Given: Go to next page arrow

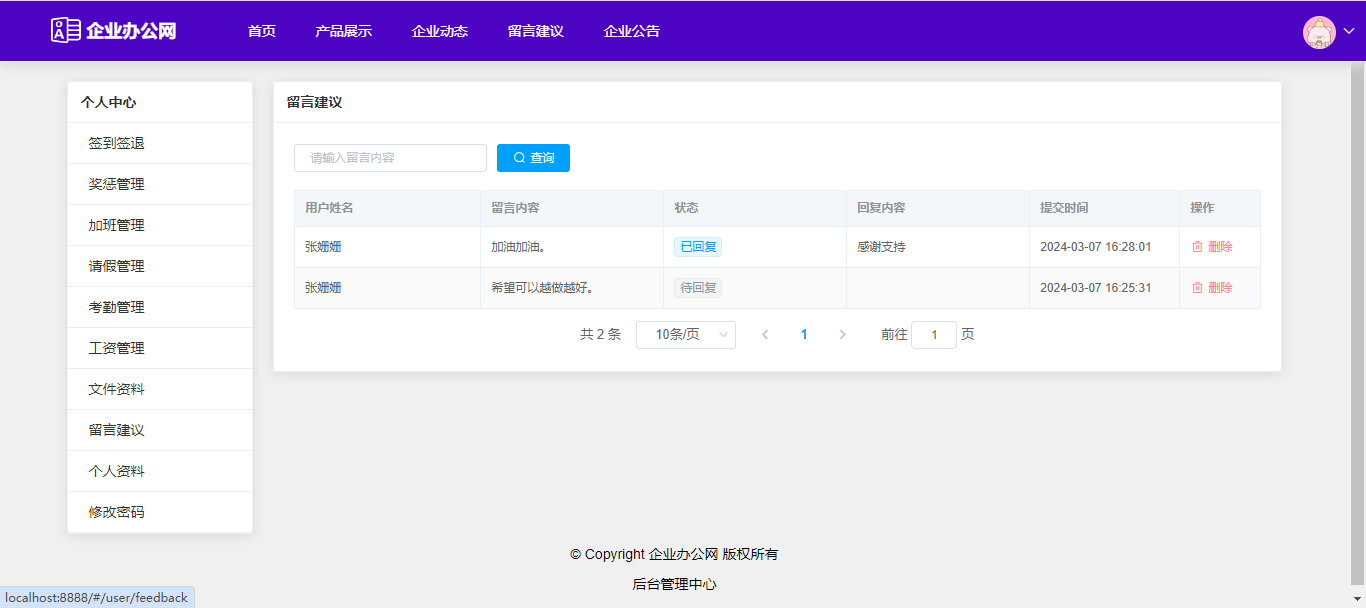Looking at the screenshot, I should tap(842, 335).
